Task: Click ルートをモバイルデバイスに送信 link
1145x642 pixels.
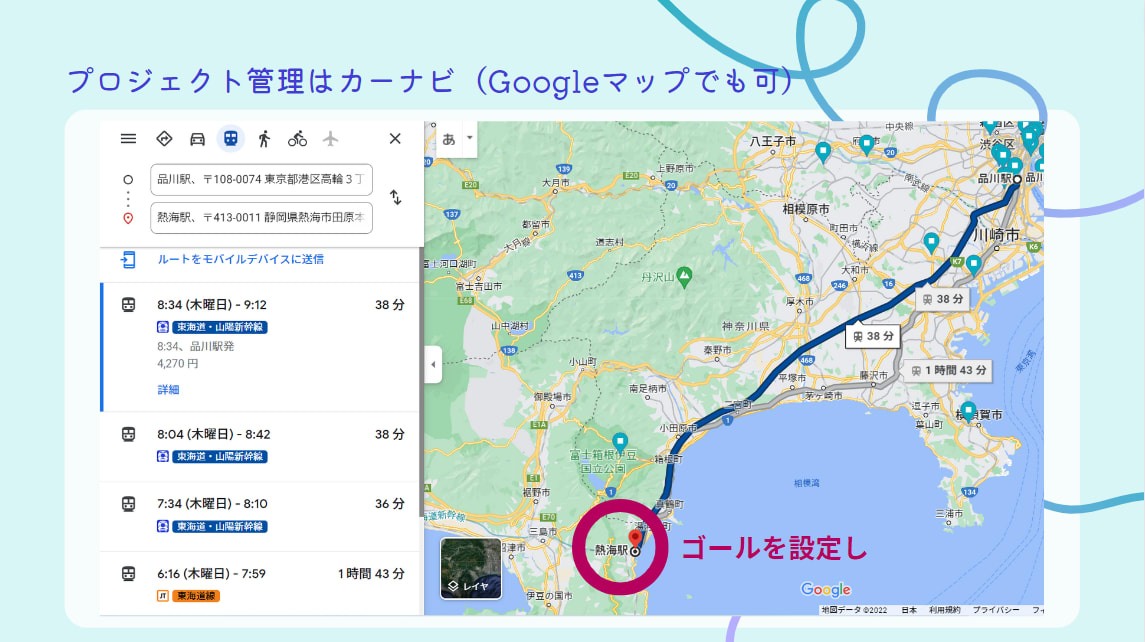Action: [x=240, y=259]
